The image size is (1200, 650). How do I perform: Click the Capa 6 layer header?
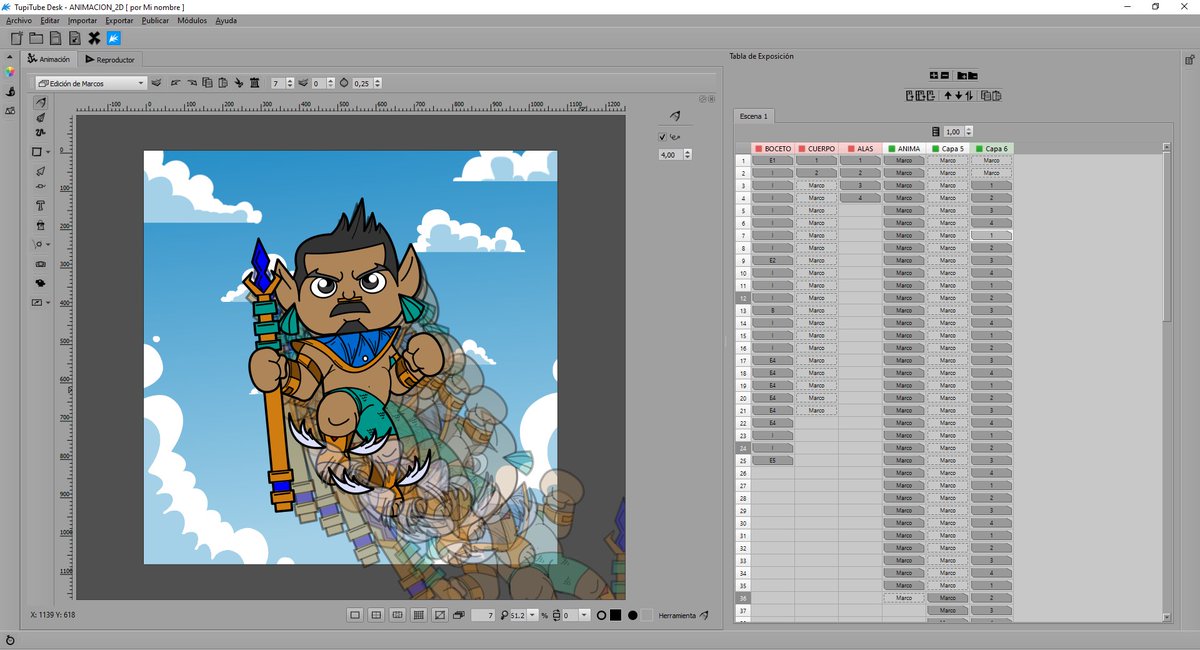991,149
